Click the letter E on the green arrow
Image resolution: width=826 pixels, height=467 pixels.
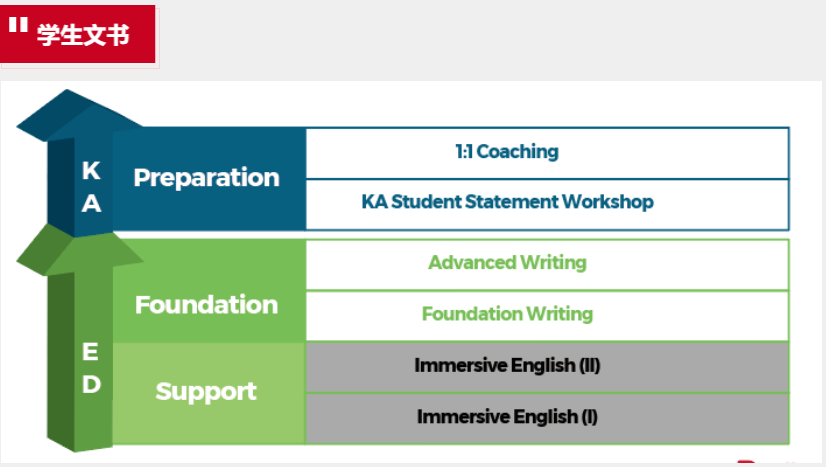pos(91,352)
